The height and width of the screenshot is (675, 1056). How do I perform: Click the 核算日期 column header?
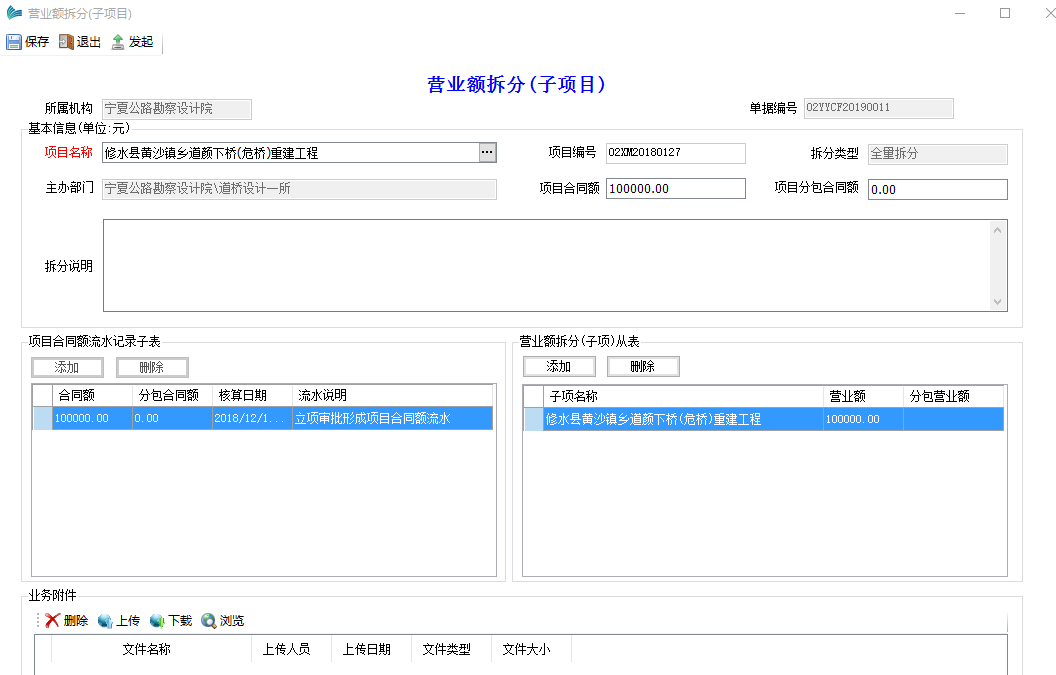click(x=253, y=395)
